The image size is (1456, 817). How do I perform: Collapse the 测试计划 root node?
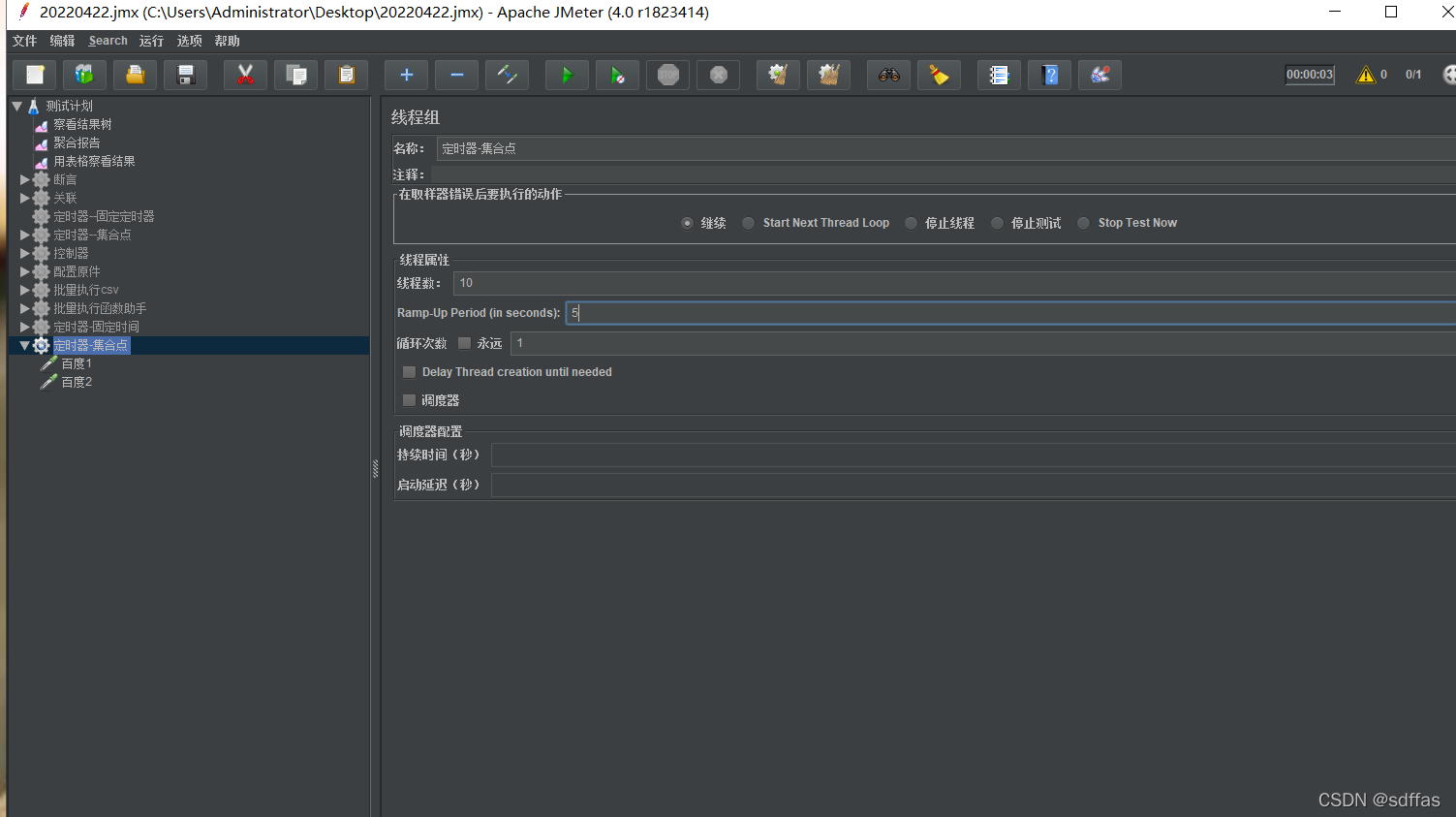[x=17, y=106]
